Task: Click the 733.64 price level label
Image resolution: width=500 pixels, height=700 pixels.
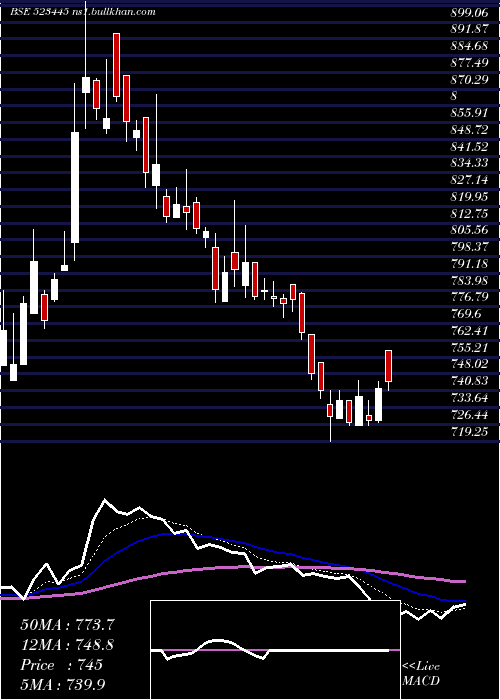Action: [x=469, y=398]
